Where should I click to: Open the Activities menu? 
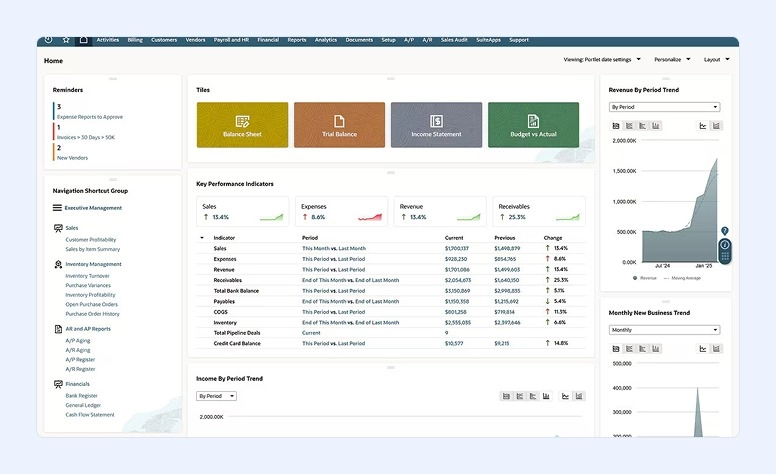coord(107,40)
